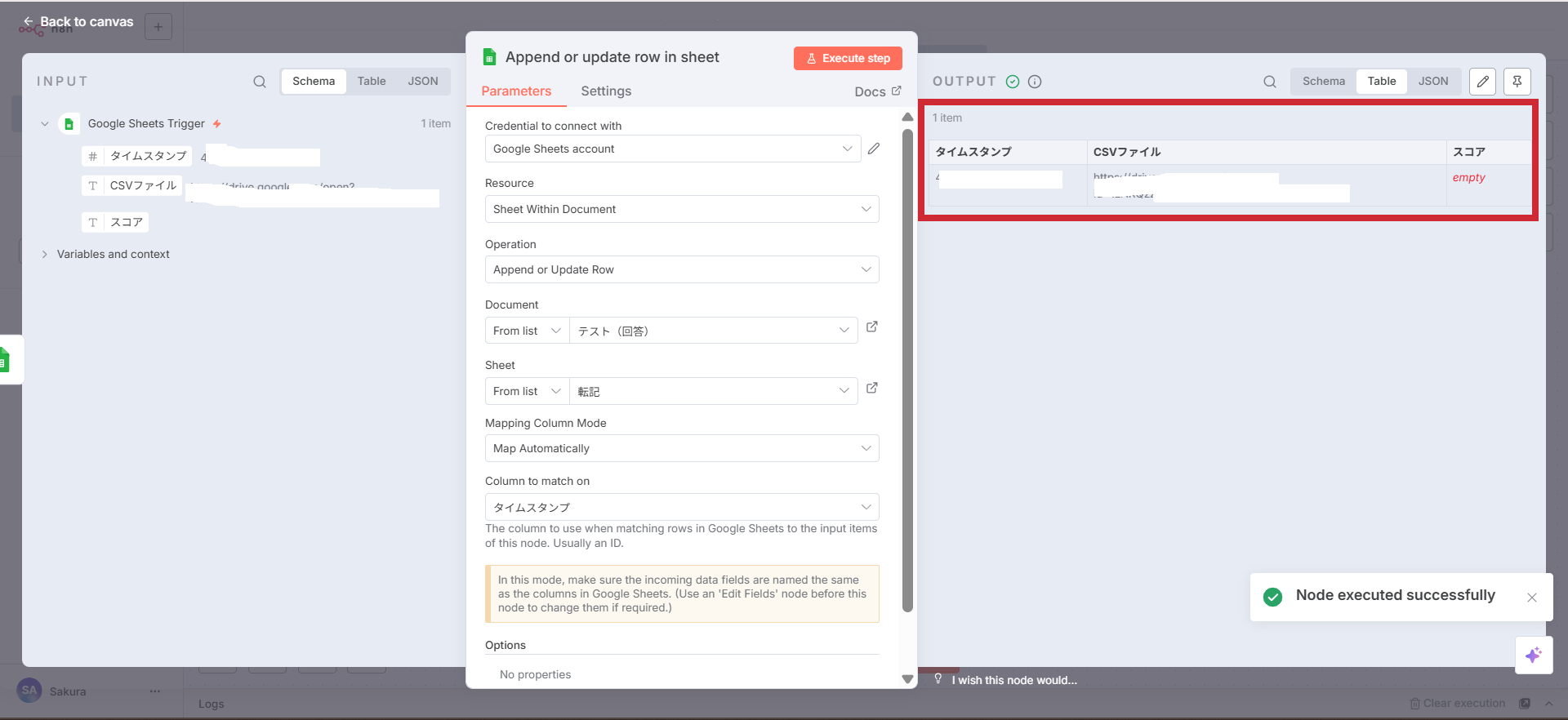Open the Settings tab
1568x720 pixels.
pos(606,91)
